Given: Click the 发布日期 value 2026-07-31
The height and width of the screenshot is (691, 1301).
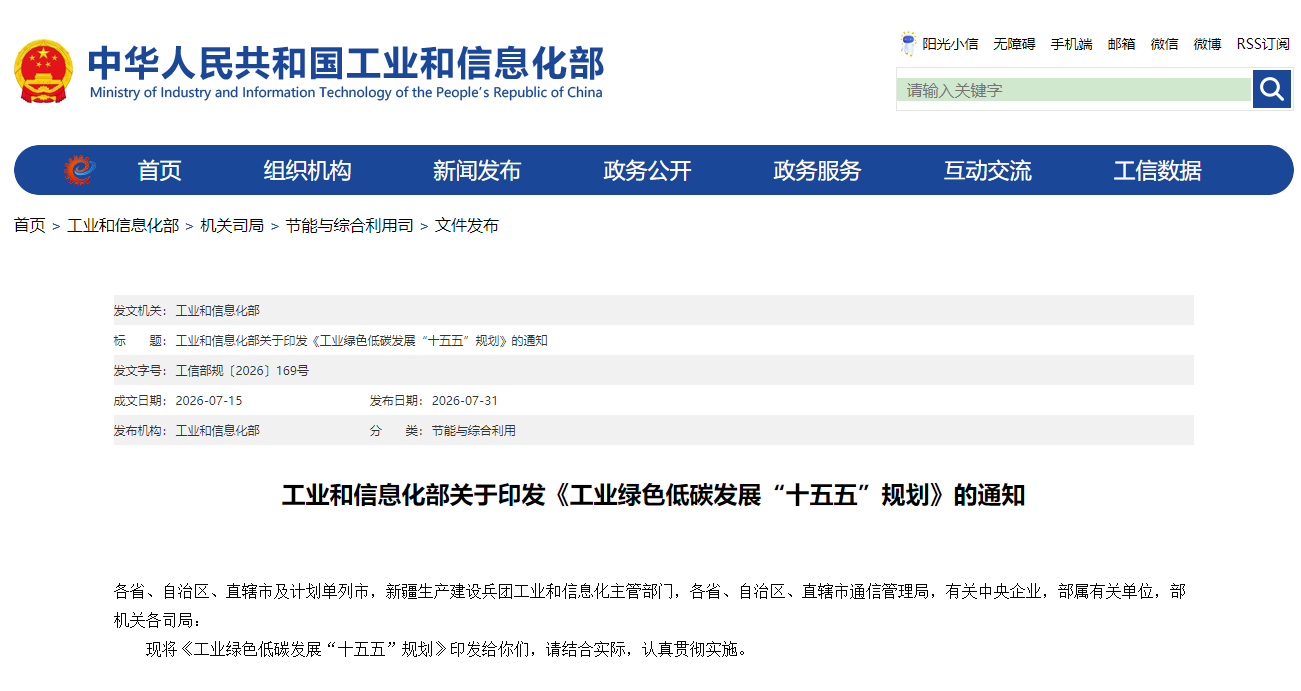Looking at the screenshot, I should tap(465, 401).
